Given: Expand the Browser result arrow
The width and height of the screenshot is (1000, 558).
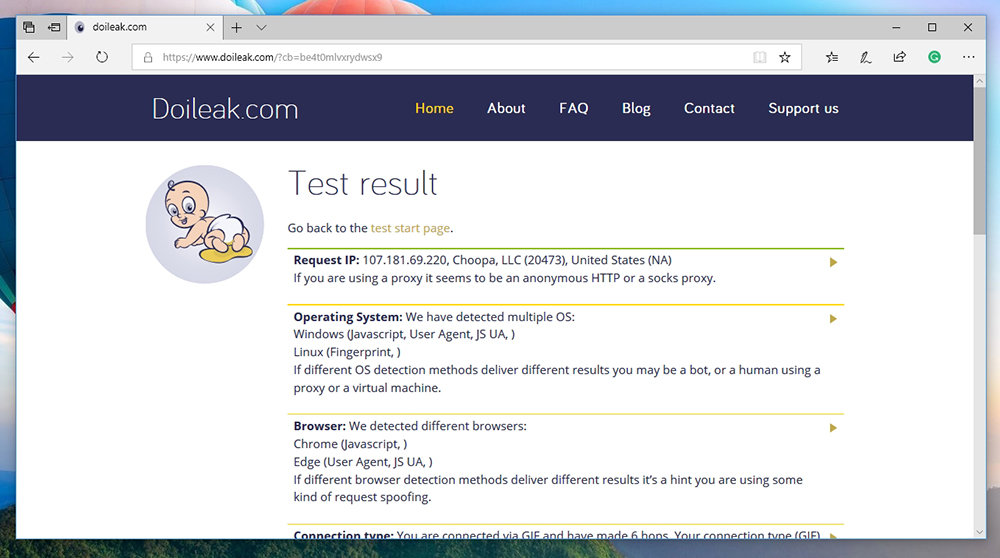Looking at the screenshot, I should pos(833,428).
